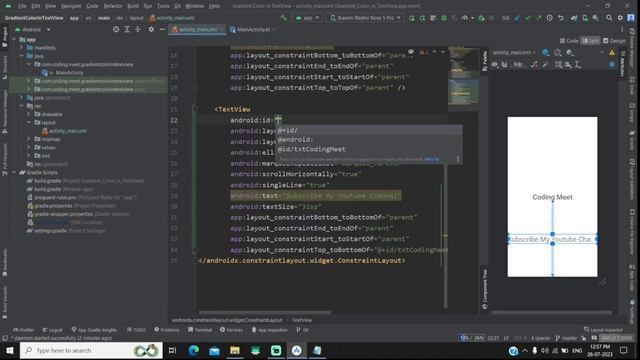Open the Component Tree side tab
Image resolution: width=640 pixels, height=360 pixels.
tap(485, 289)
